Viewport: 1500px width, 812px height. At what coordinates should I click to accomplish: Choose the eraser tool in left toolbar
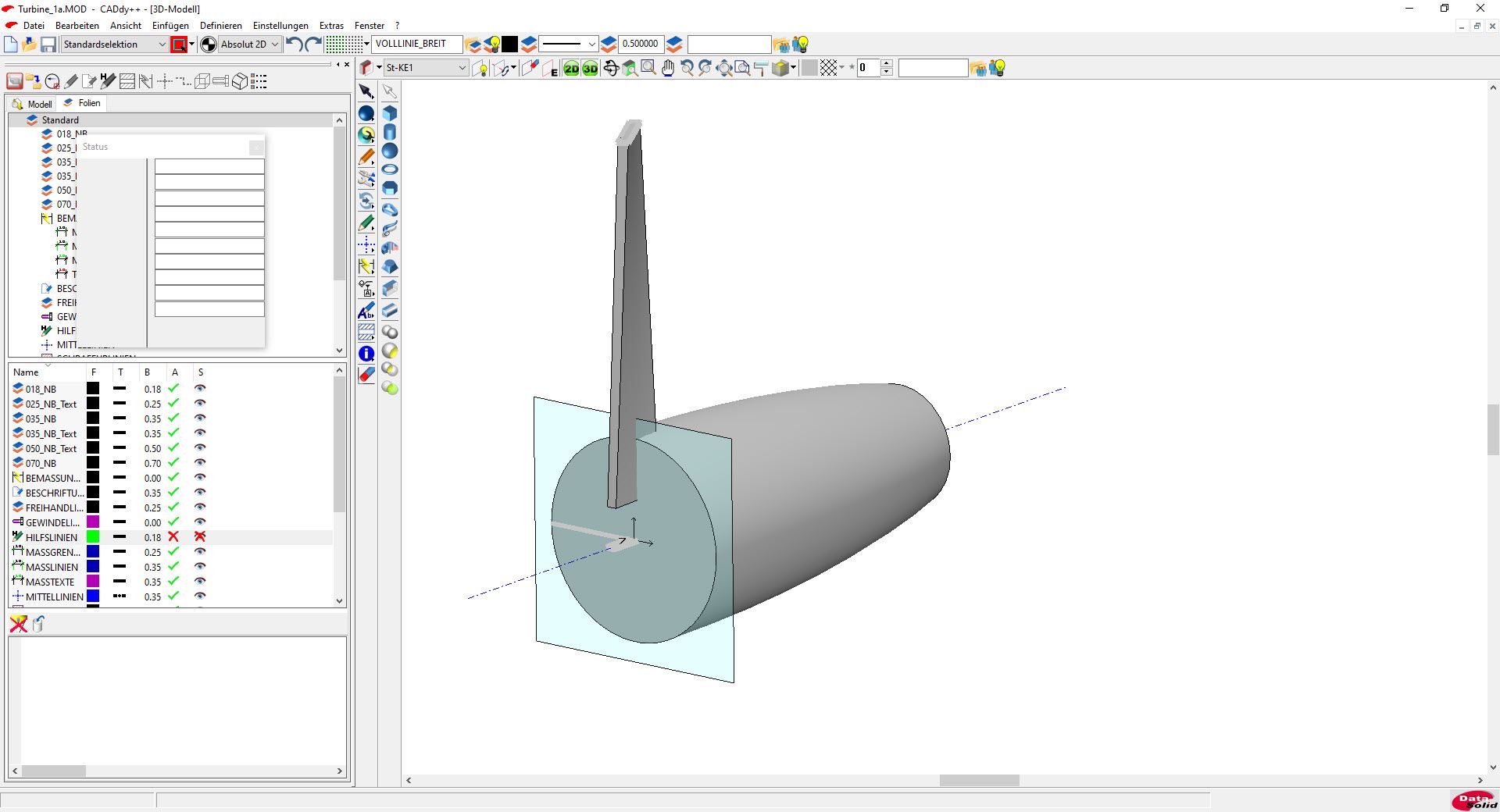[366, 375]
